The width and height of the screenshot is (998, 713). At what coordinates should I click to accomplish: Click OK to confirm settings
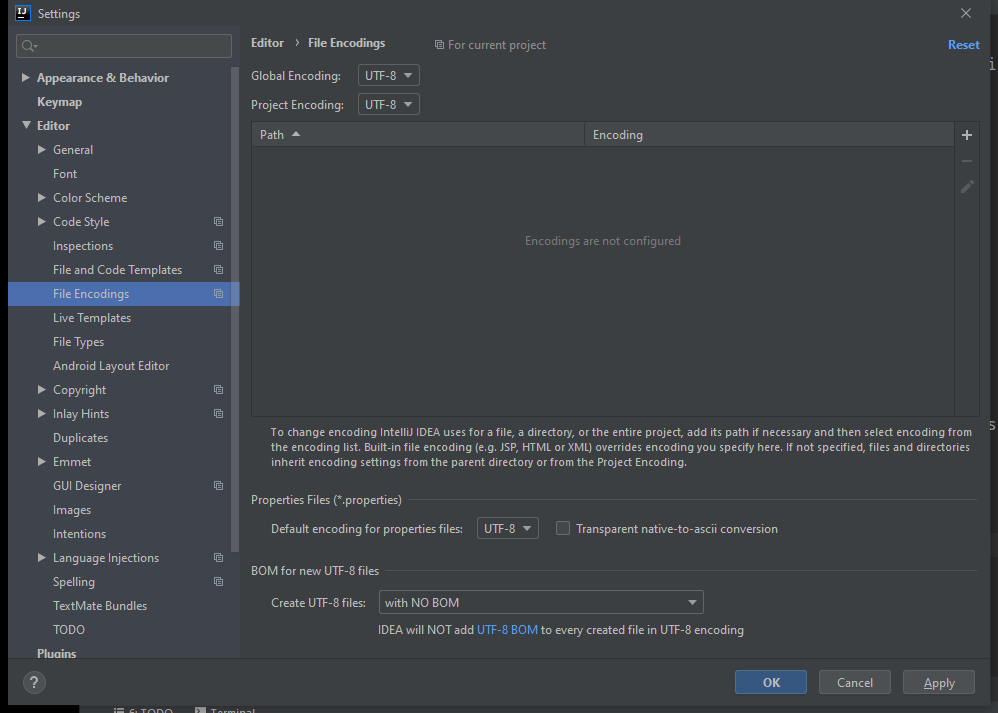pos(771,682)
